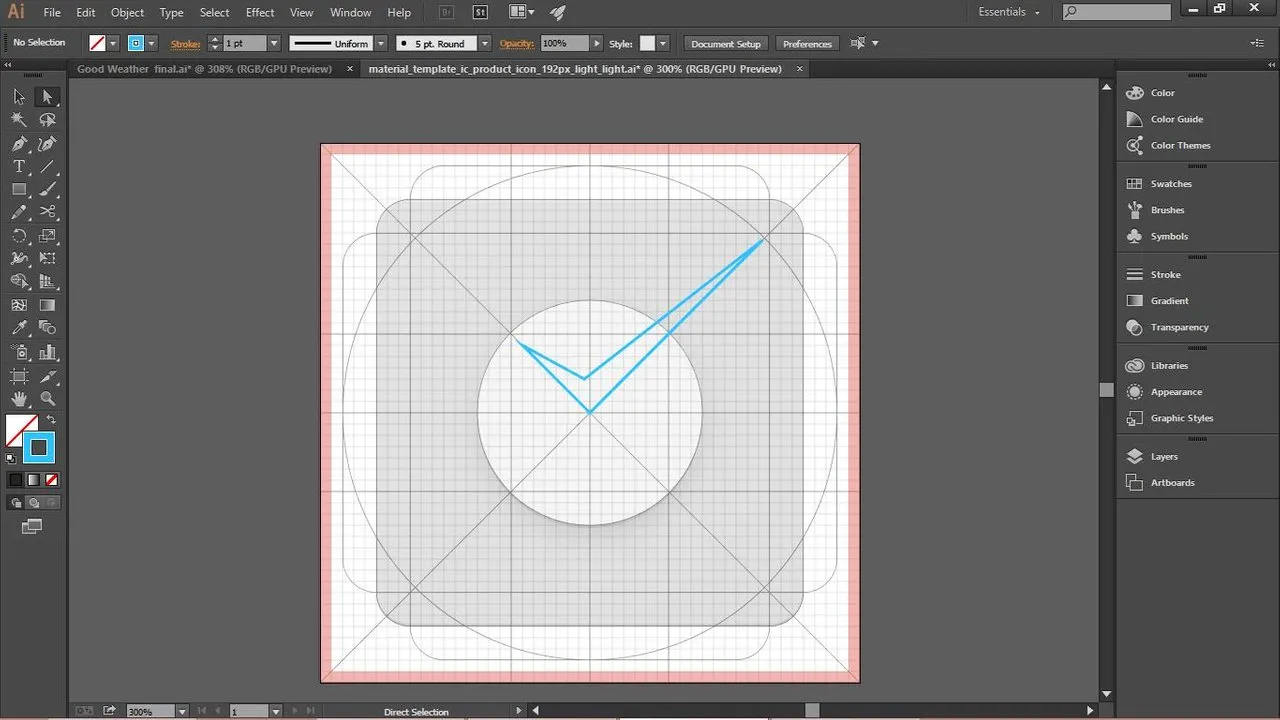Click the fill color box in toolbar
Image resolution: width=1280 pixels, height=720 pixels.
coord(18,428)
